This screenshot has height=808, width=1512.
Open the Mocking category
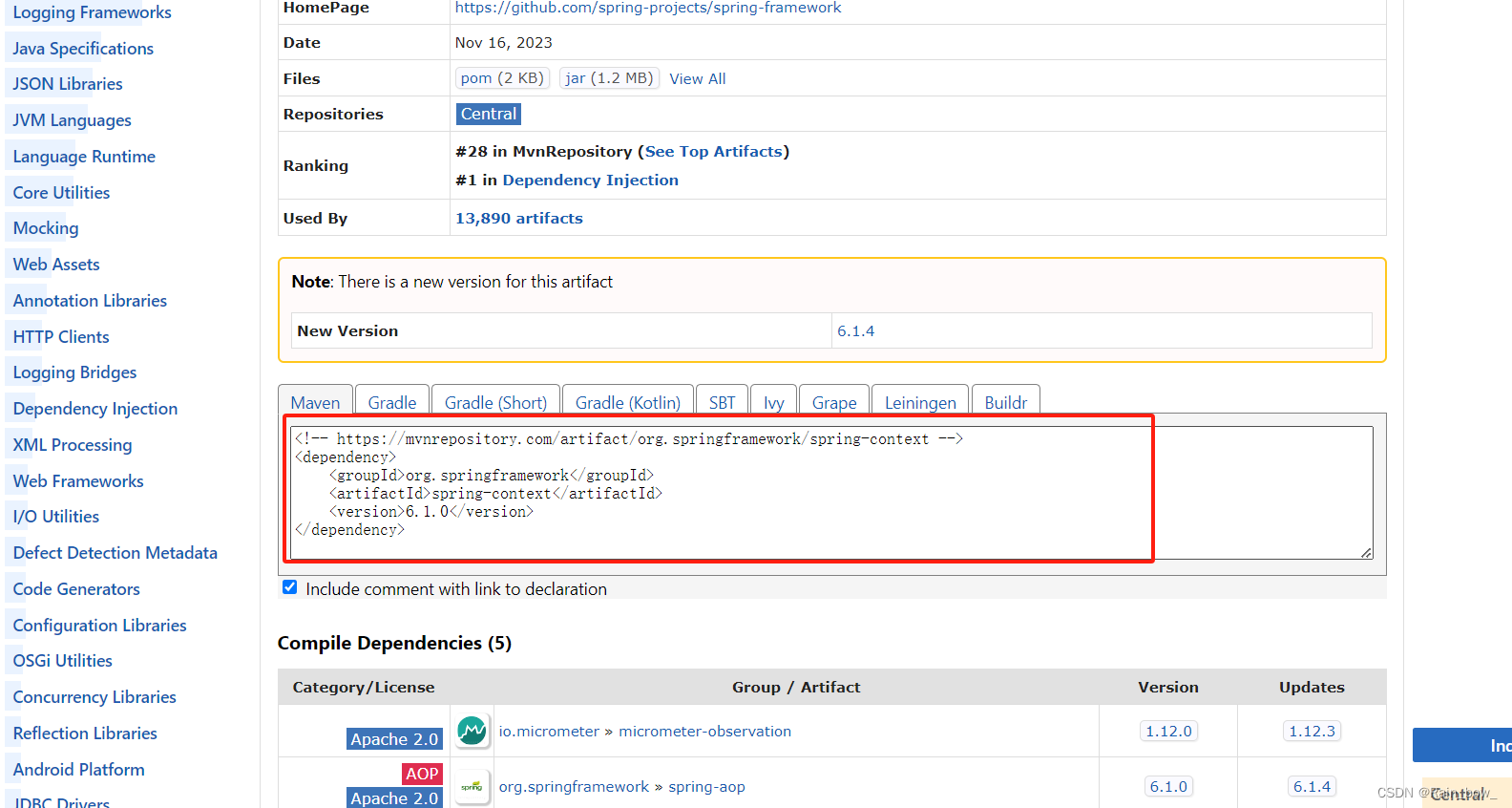pos(46,228)
